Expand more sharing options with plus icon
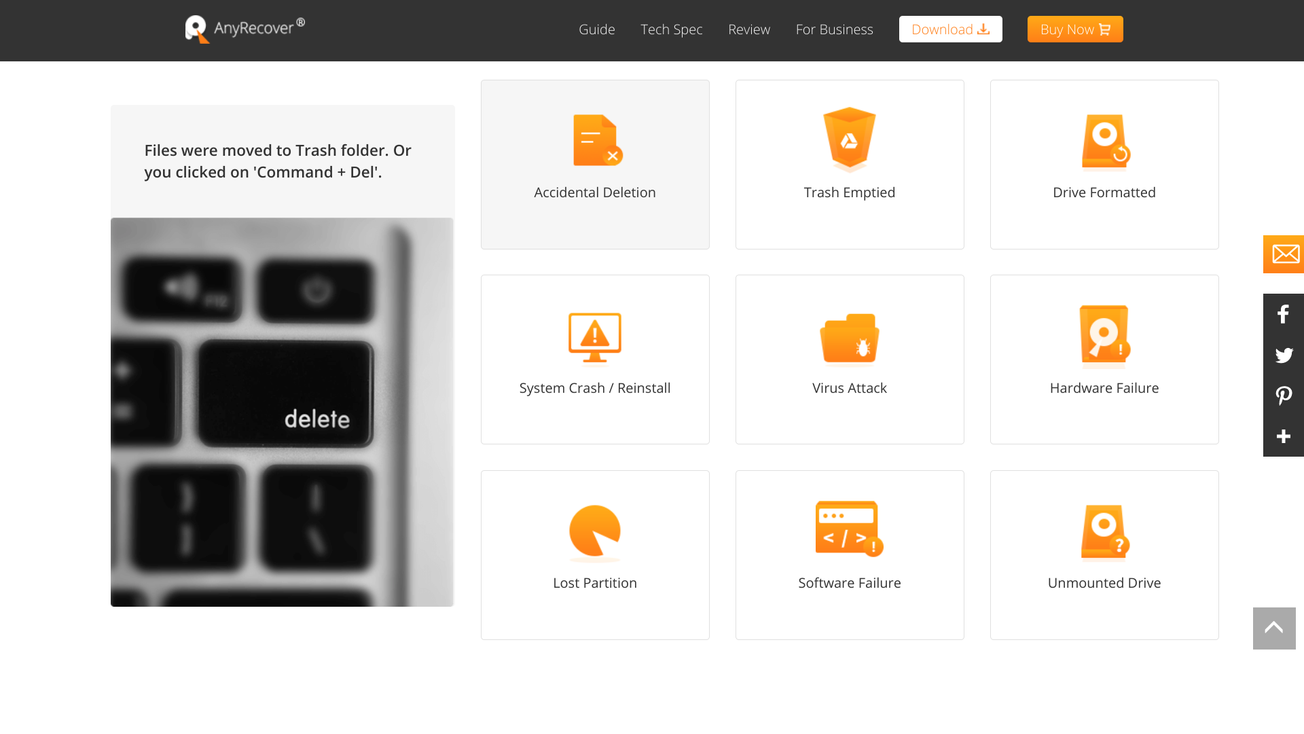Screen dimensions: 1304x734 [x=1283, y=437]
